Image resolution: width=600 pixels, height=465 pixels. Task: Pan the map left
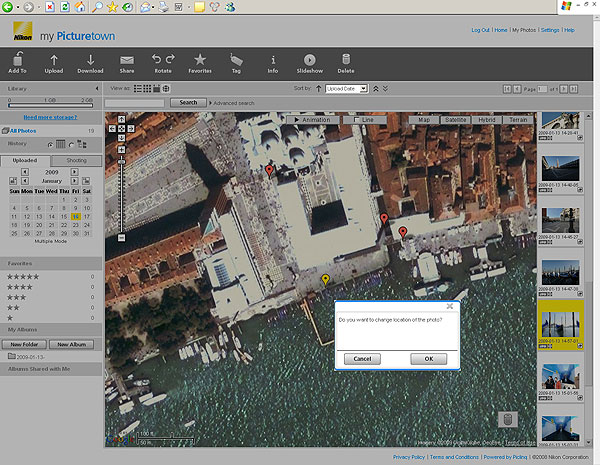click(112, 129)
